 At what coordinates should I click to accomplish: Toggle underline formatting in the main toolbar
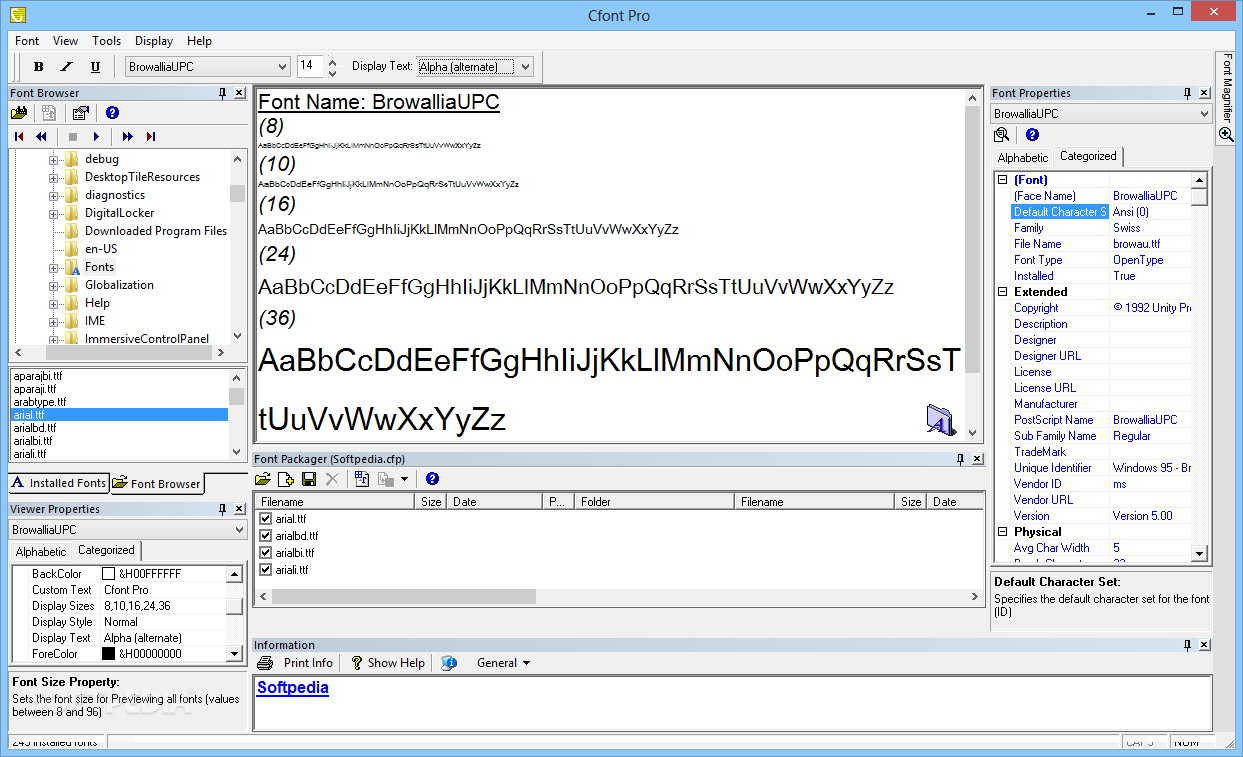(x=95, y=67)
